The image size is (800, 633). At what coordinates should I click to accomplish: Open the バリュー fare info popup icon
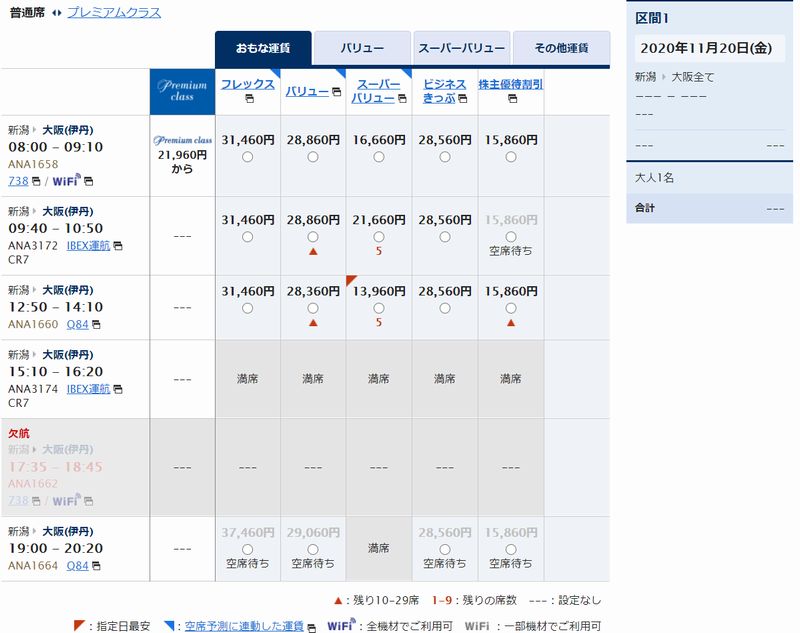point(336,92)
